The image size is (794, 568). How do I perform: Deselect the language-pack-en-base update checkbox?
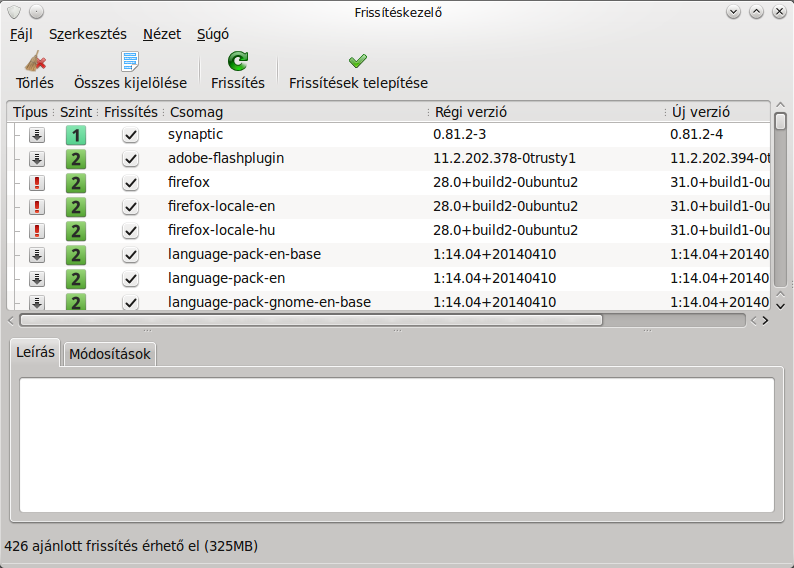[x=131, y=255]
